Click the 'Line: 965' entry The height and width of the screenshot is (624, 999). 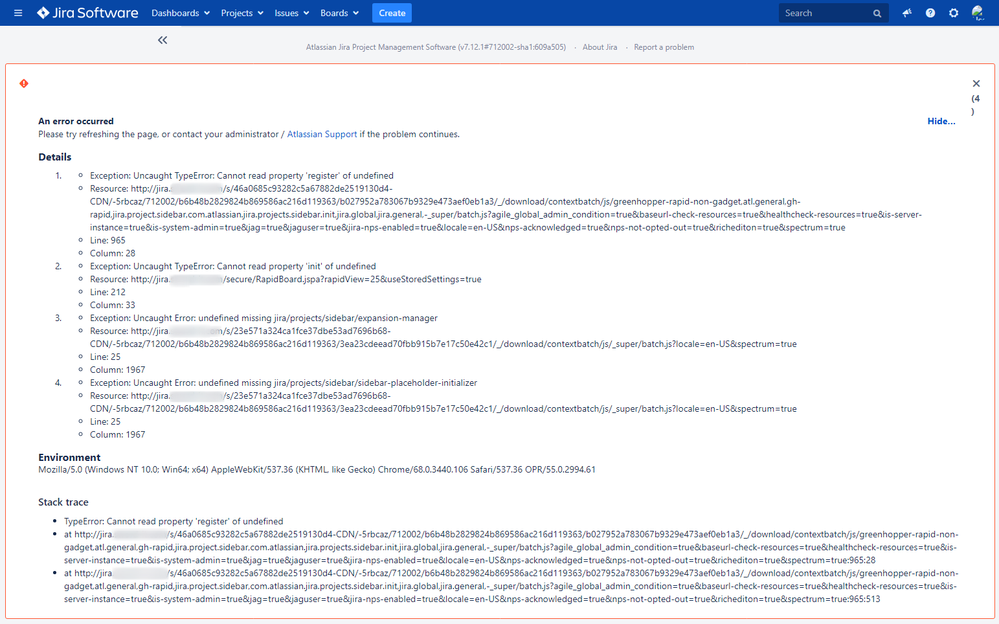[x=108, y=240]
